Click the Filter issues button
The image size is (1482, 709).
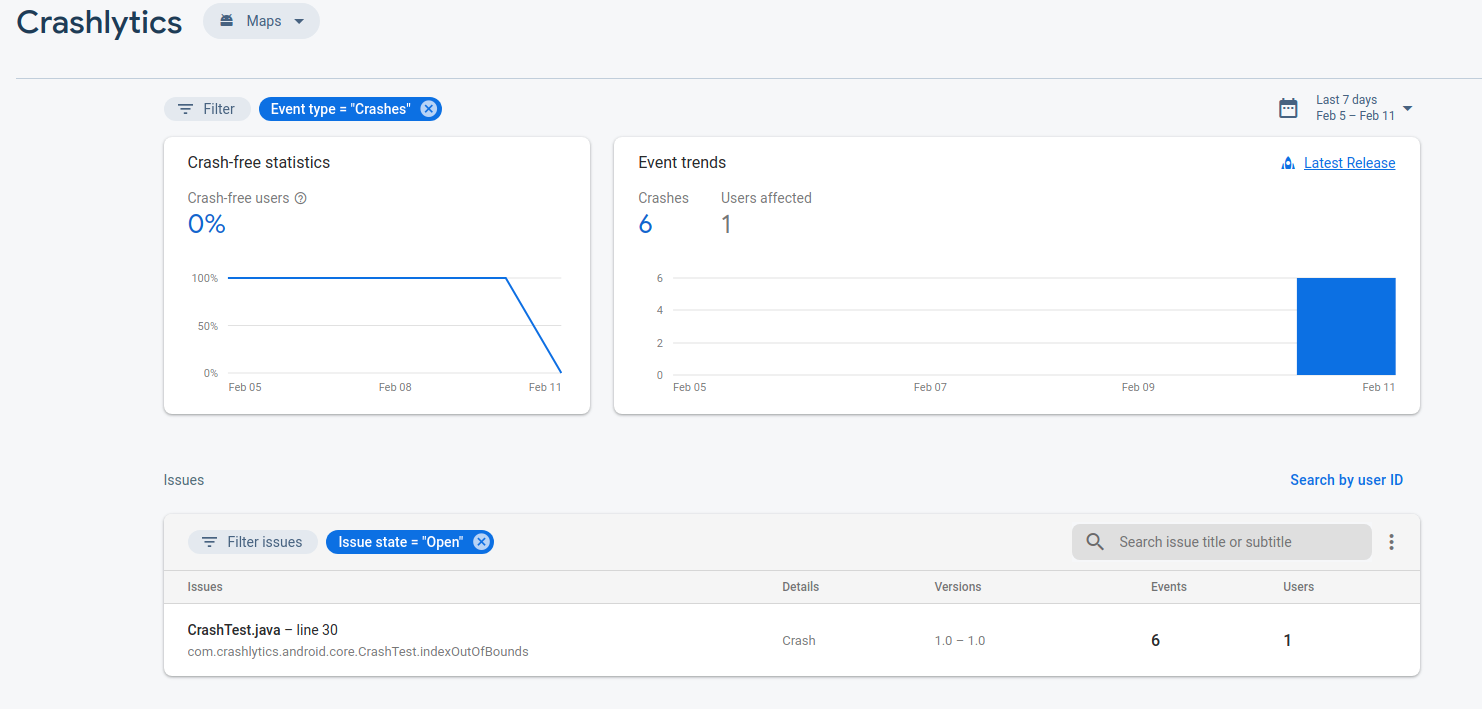point(252,542)
